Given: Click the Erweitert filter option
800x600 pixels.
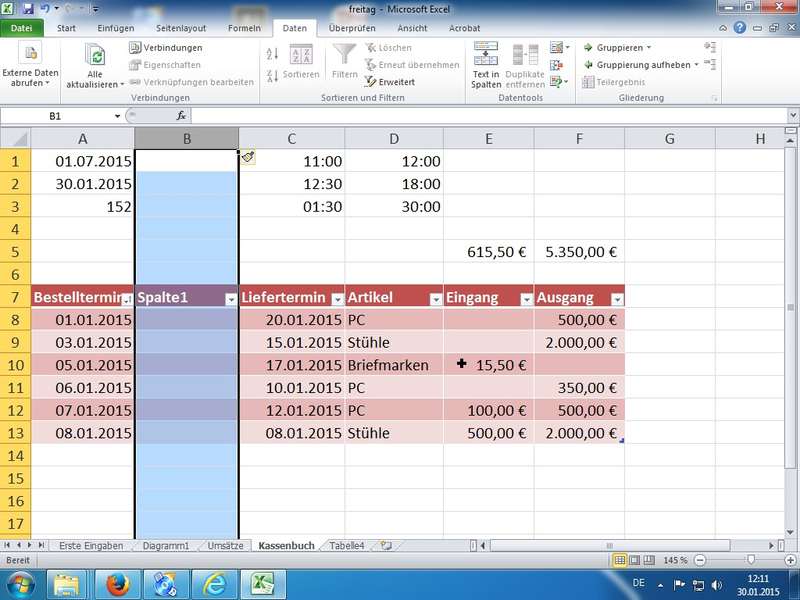Looking at the screenshot, I should tap(389, 82).
